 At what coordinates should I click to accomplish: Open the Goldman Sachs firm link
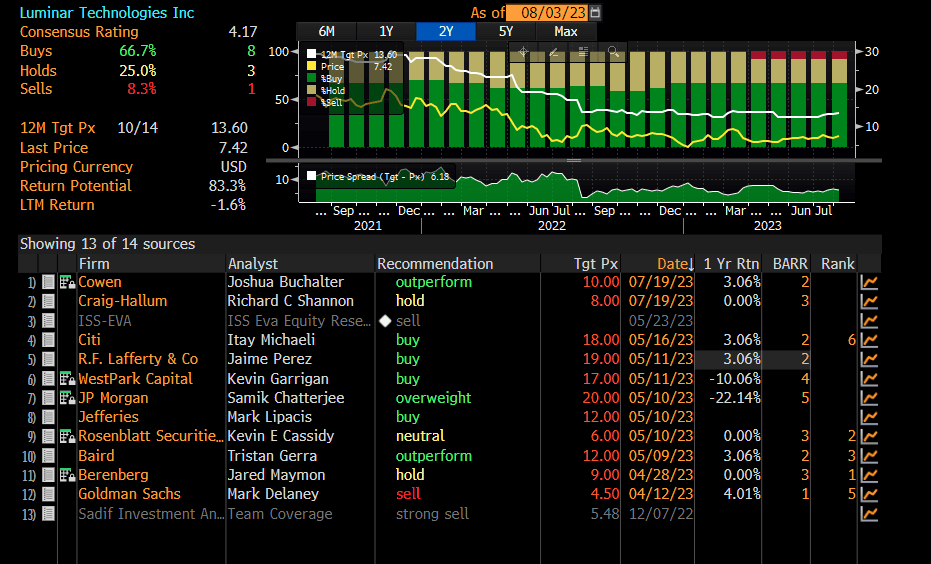click(129, 495)
